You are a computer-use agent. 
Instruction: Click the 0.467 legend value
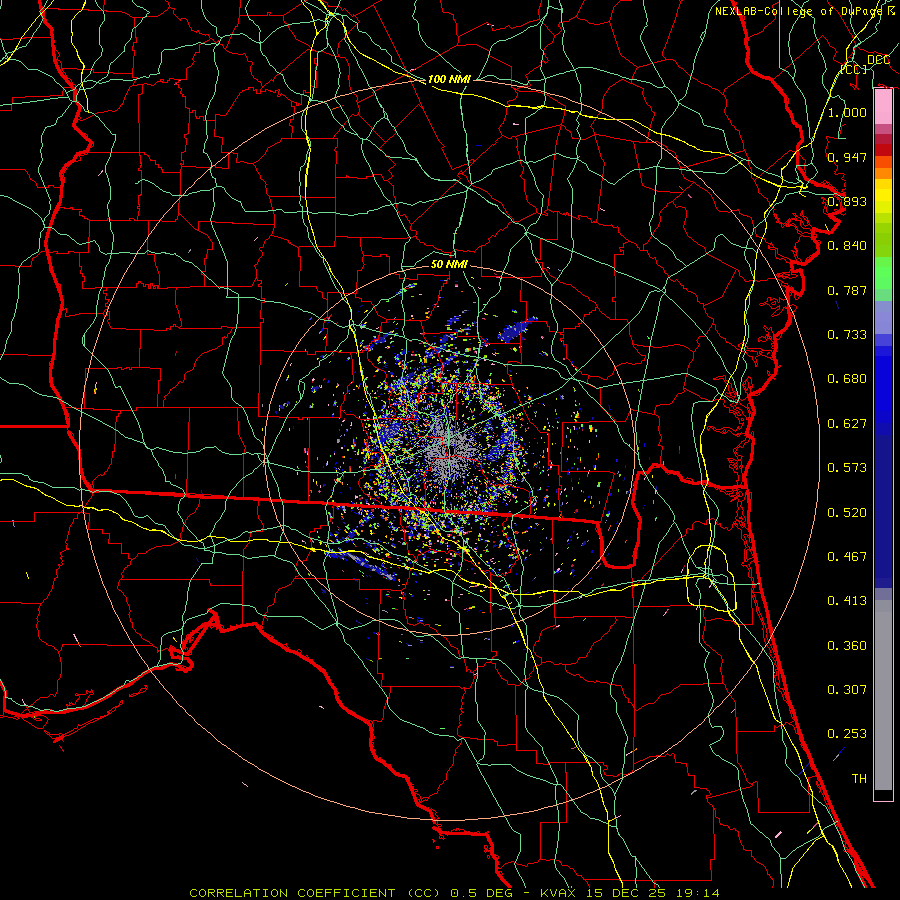pos(847,557)
